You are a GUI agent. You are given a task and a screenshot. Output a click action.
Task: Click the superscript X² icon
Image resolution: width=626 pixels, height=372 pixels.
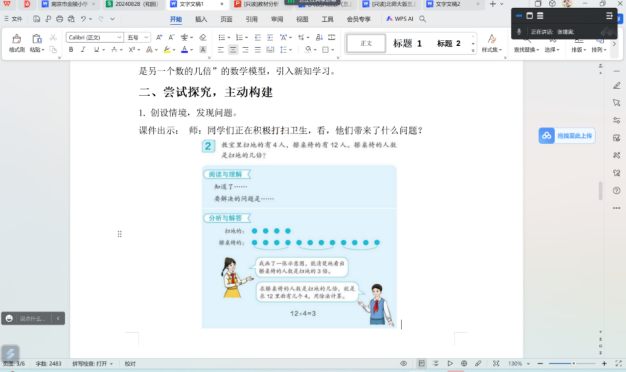coord(131,49)
